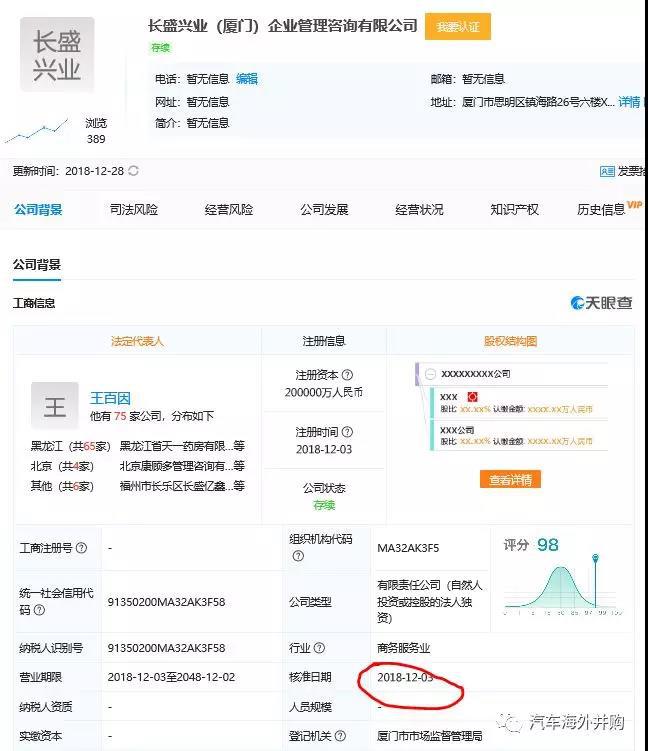Click the 黑龙江省天一药房有限...等 company link
The image size is (648, 751).
point(182,446)
